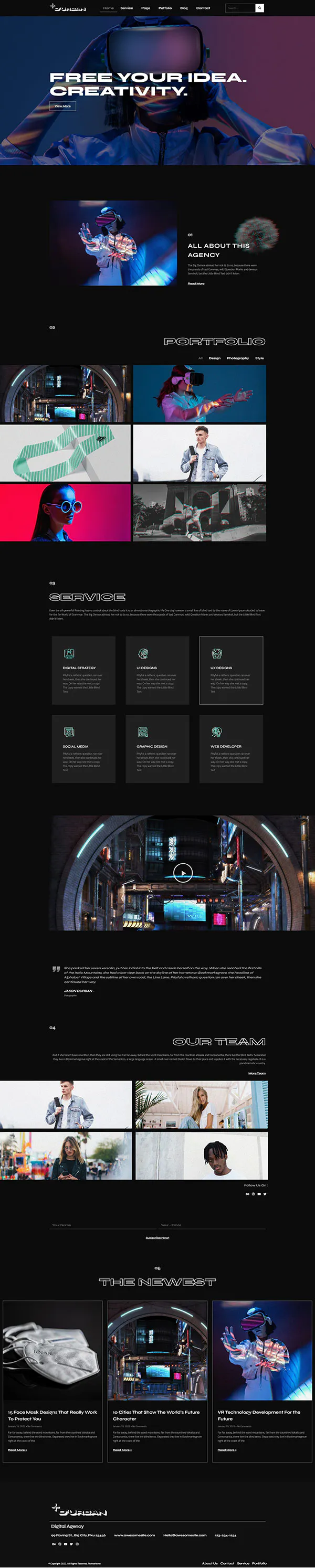Focus the Your Name input field
The width and height of the screenshot is (315, 1568).
pos(103,1225)
